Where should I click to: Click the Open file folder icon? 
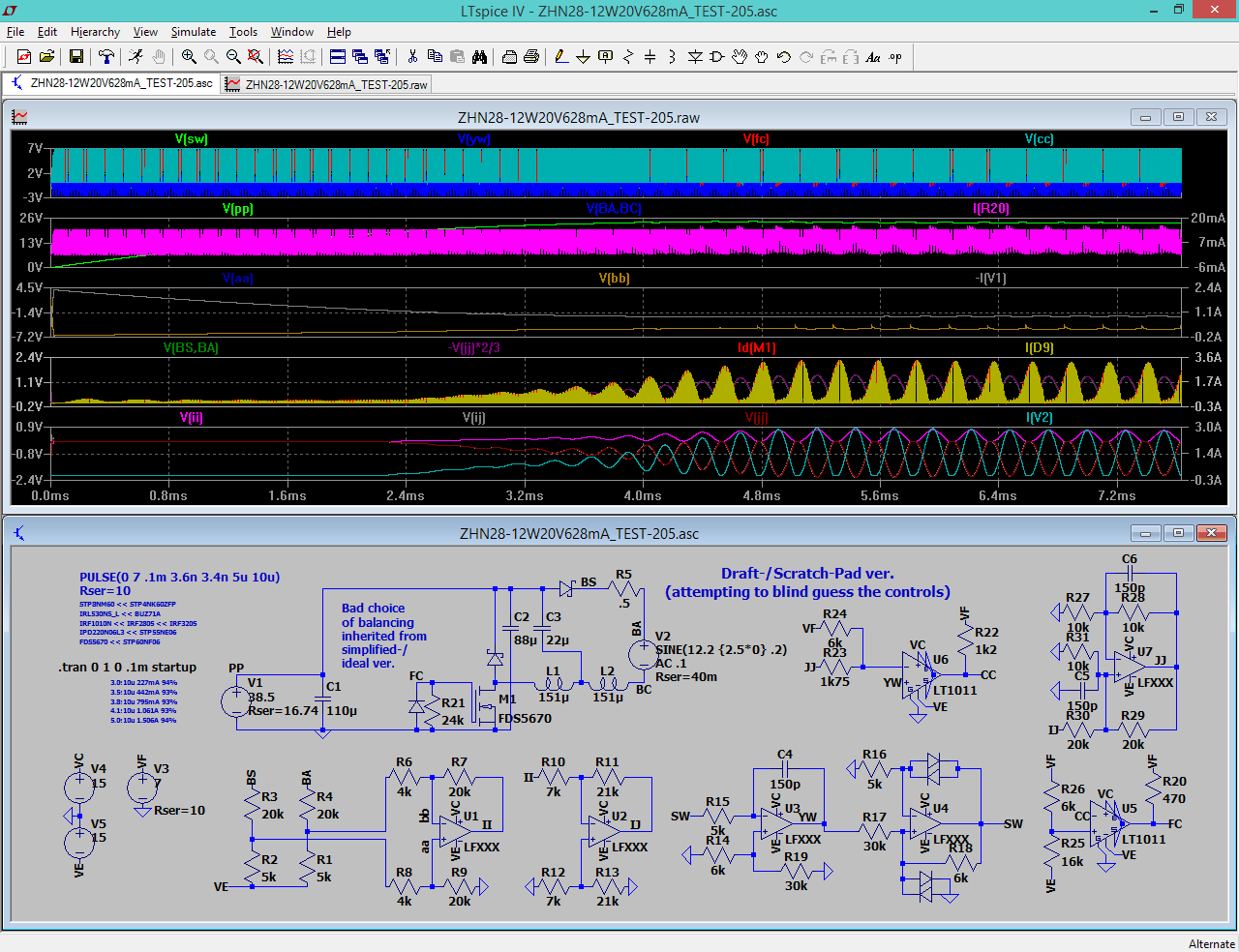point(46,57)
